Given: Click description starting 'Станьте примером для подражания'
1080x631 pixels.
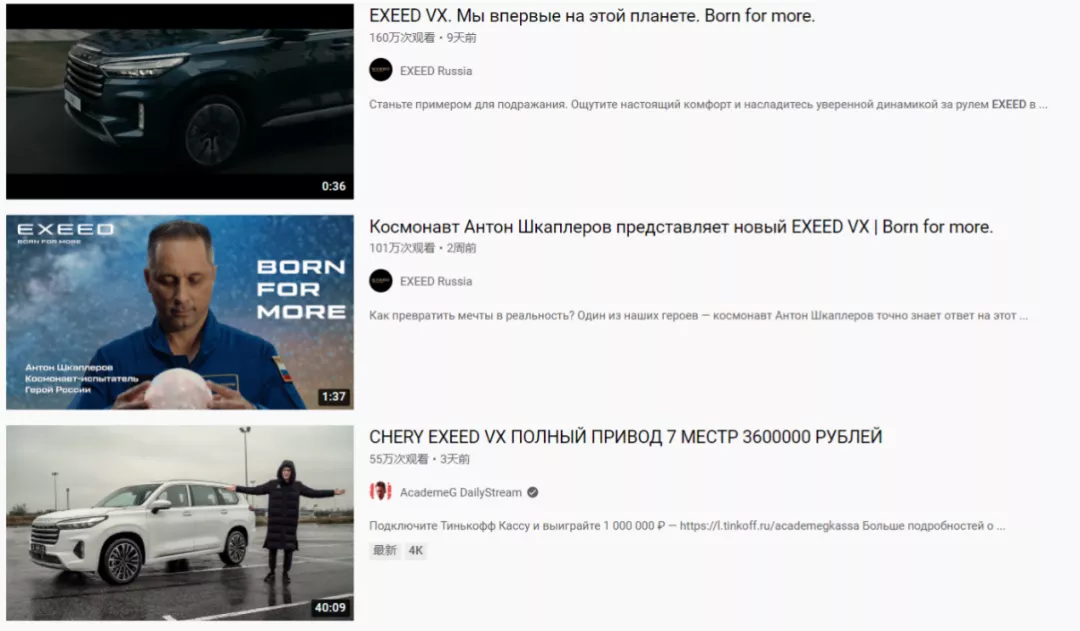Looking at the screenshot, I should pyautogui.click(x=708, y=105).
